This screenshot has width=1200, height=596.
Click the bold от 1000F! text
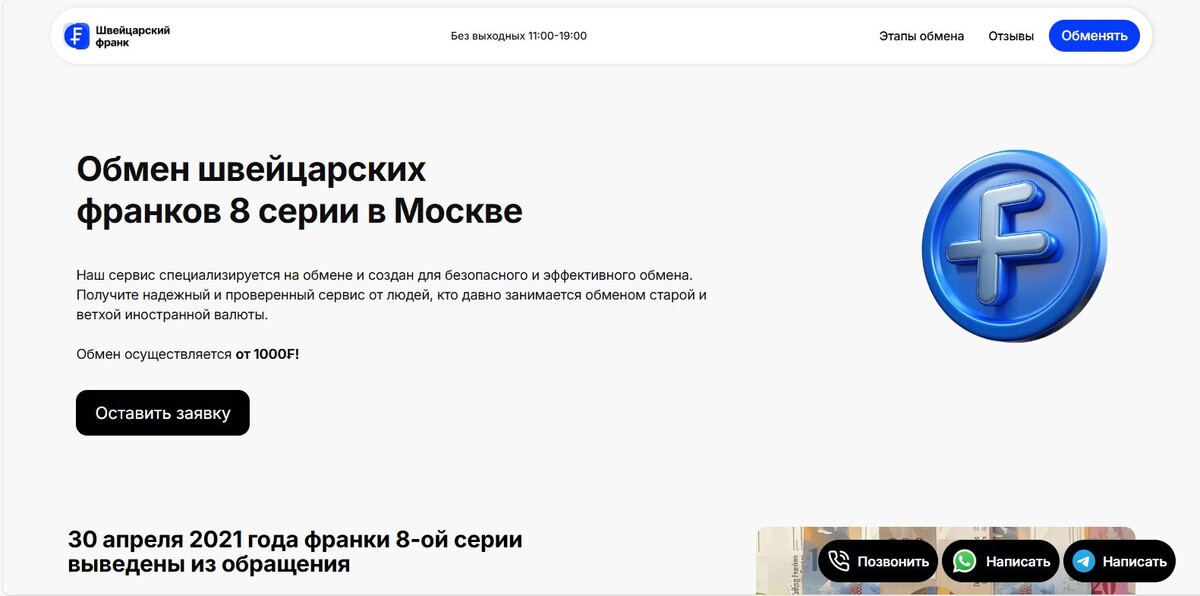(268, 354)
